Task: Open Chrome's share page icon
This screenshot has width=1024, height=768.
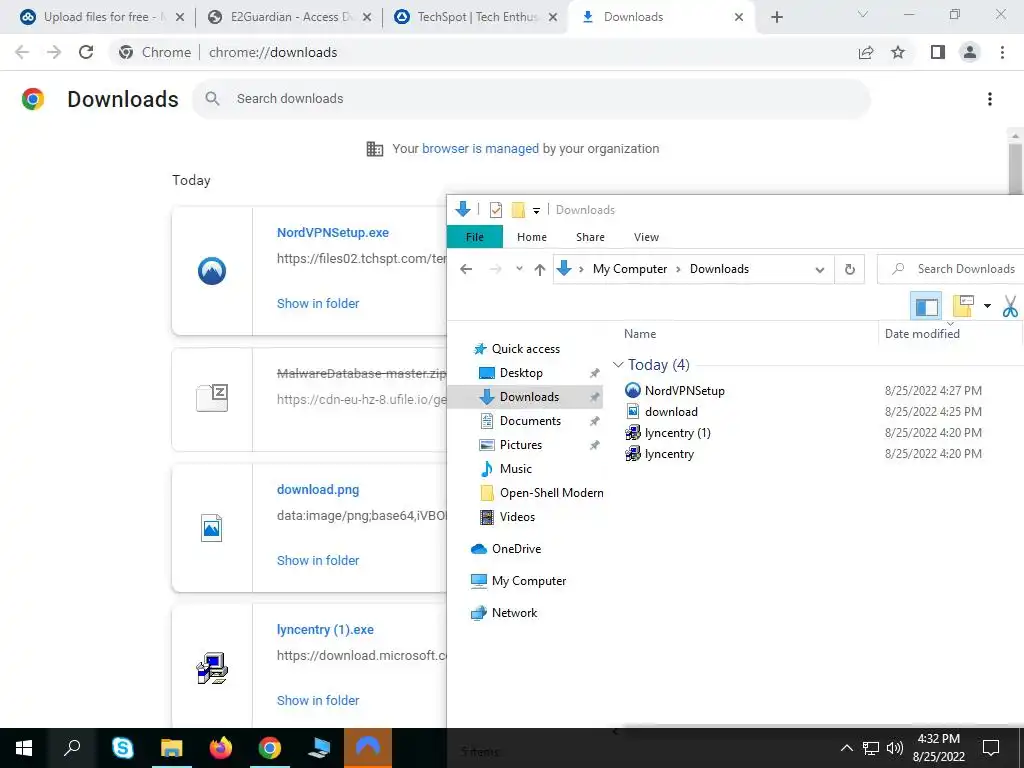Action: [866, 52]
